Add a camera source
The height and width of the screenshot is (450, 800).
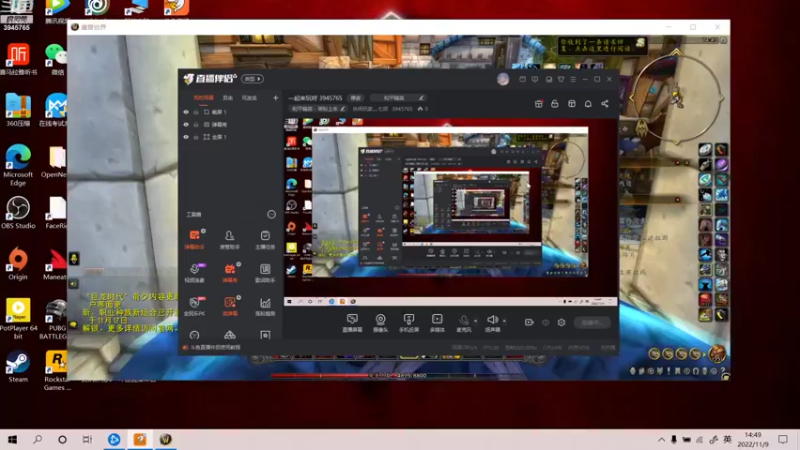point(381,323)
